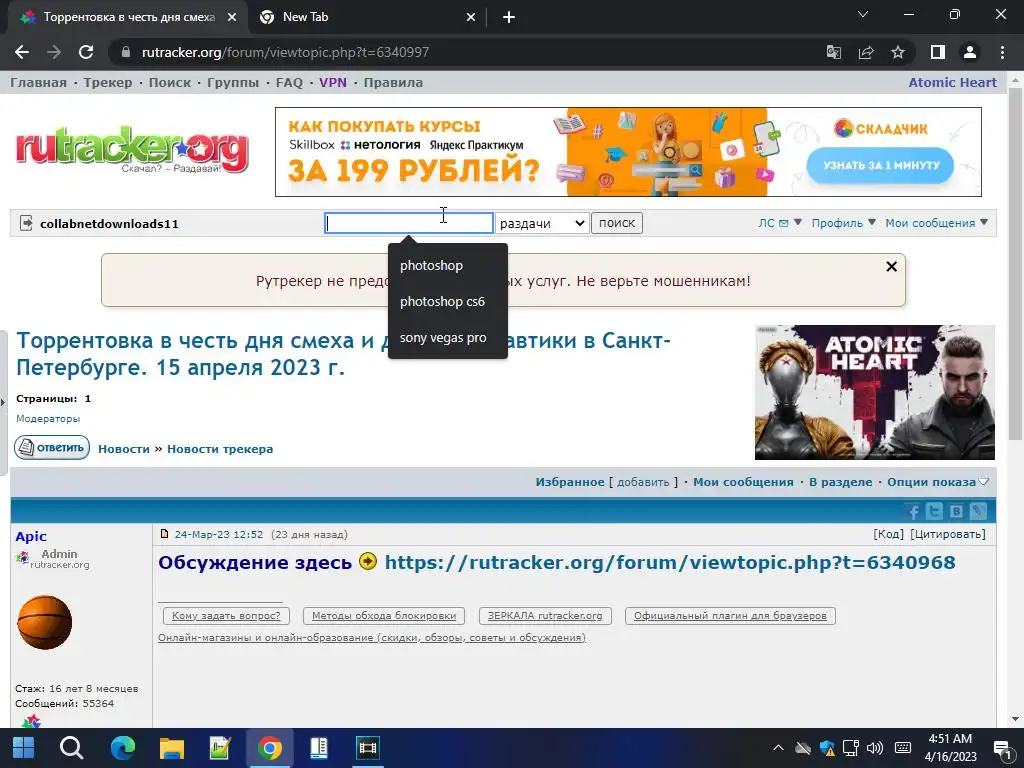Open the Windows Start menu

tap(23, 748)
